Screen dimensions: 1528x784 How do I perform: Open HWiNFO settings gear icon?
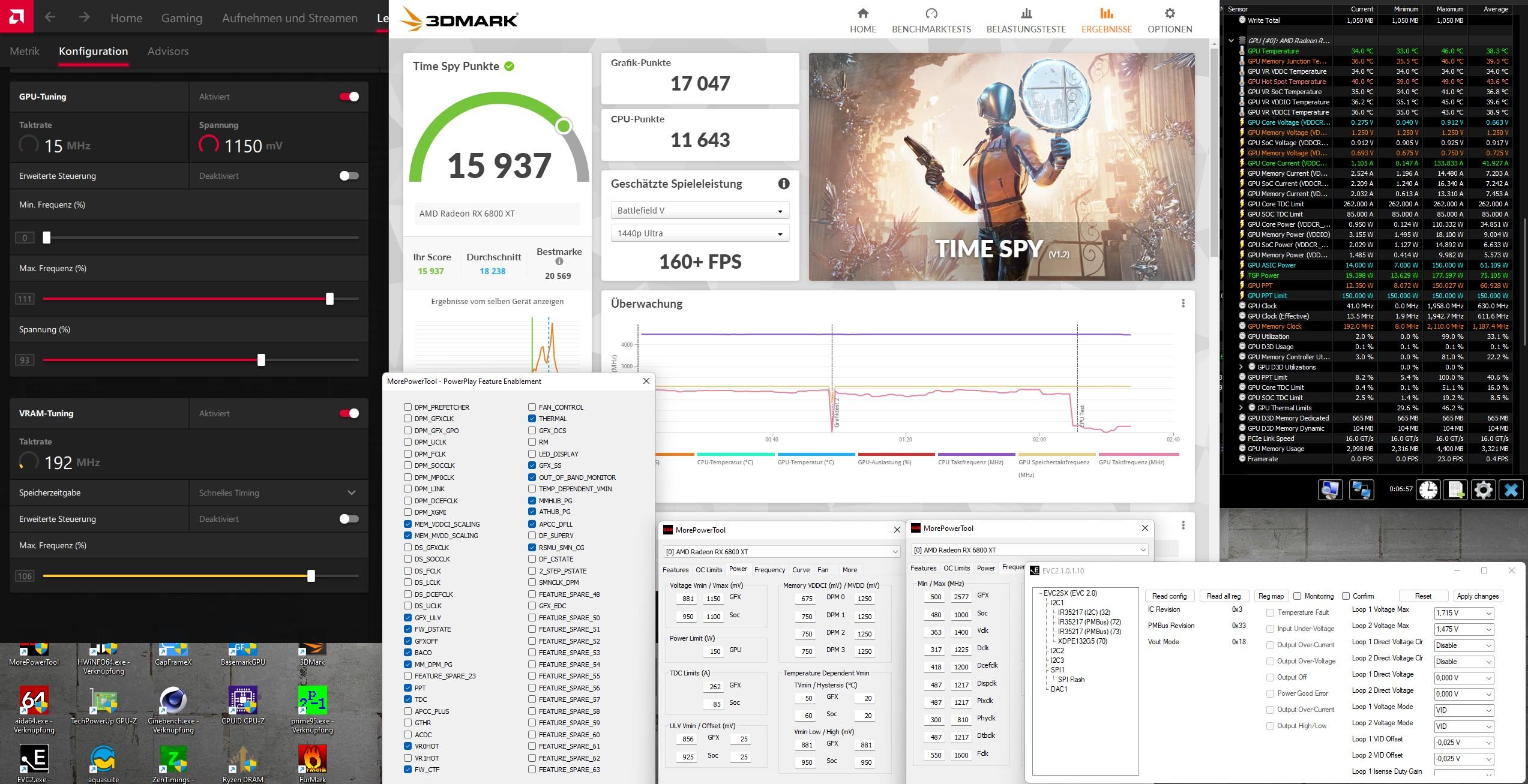[1483, 489]
